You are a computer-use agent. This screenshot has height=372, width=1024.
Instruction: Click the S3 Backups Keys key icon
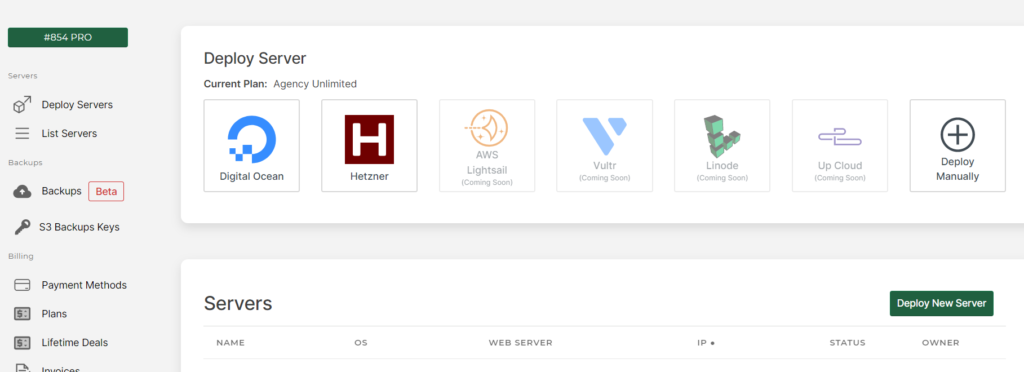[22, 227]
